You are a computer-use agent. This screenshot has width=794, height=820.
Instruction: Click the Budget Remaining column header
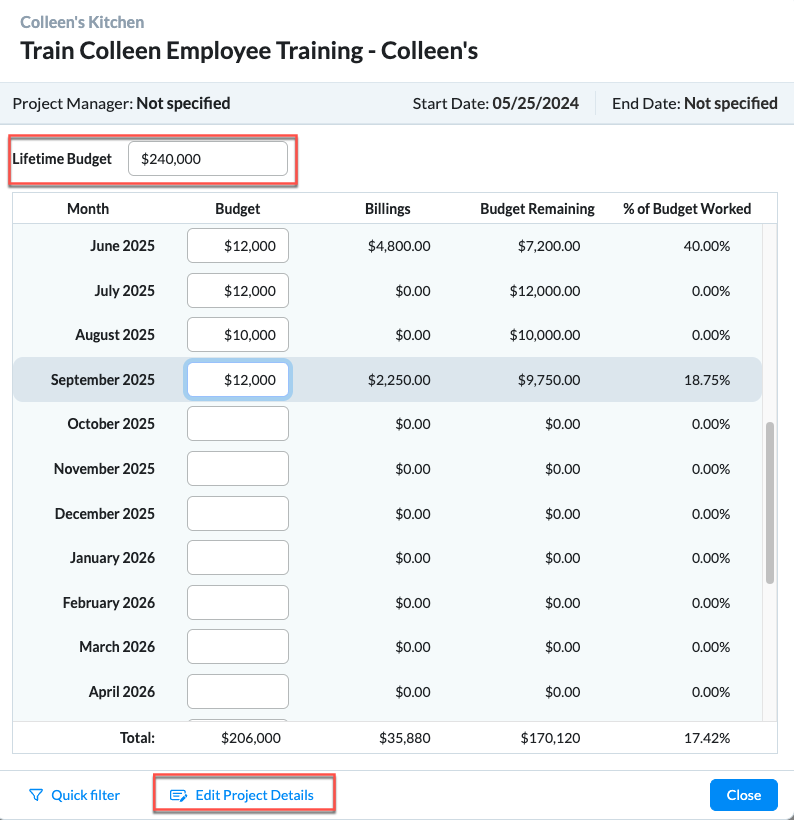tap(537, 209)
